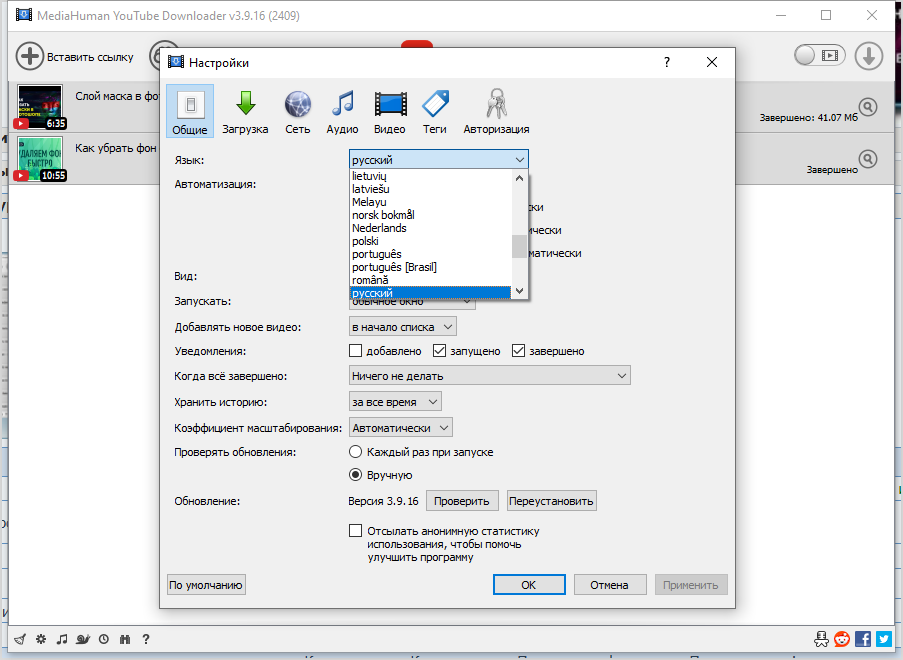Uncheck the 'завершено' notification checkbox
Image resolution: width=903 pixels, height=660 pixels.
click(519, 351)
